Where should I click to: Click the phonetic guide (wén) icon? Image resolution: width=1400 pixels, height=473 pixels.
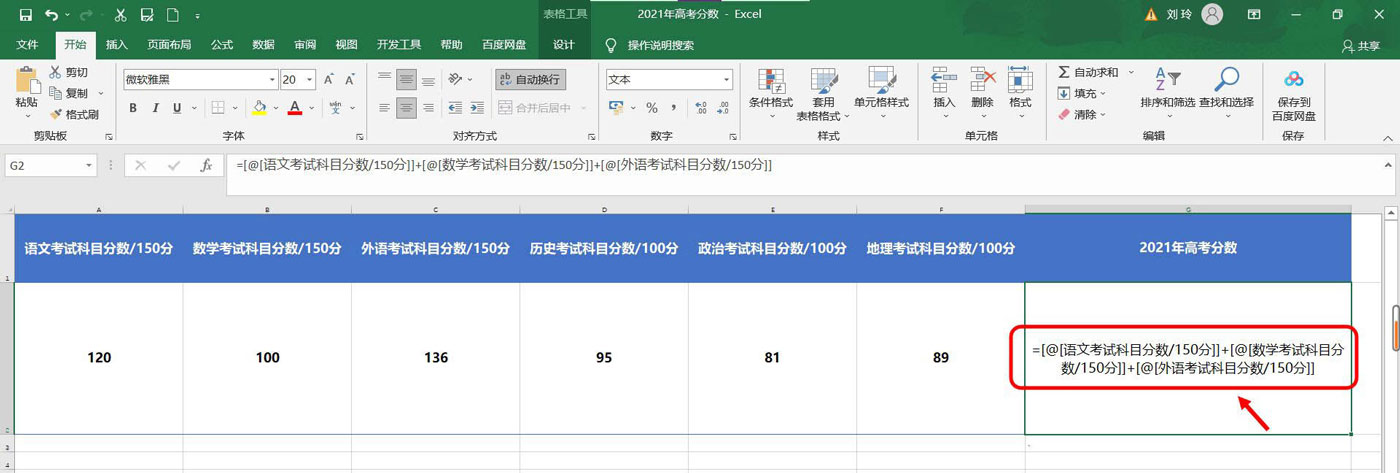tap(335, 108)
